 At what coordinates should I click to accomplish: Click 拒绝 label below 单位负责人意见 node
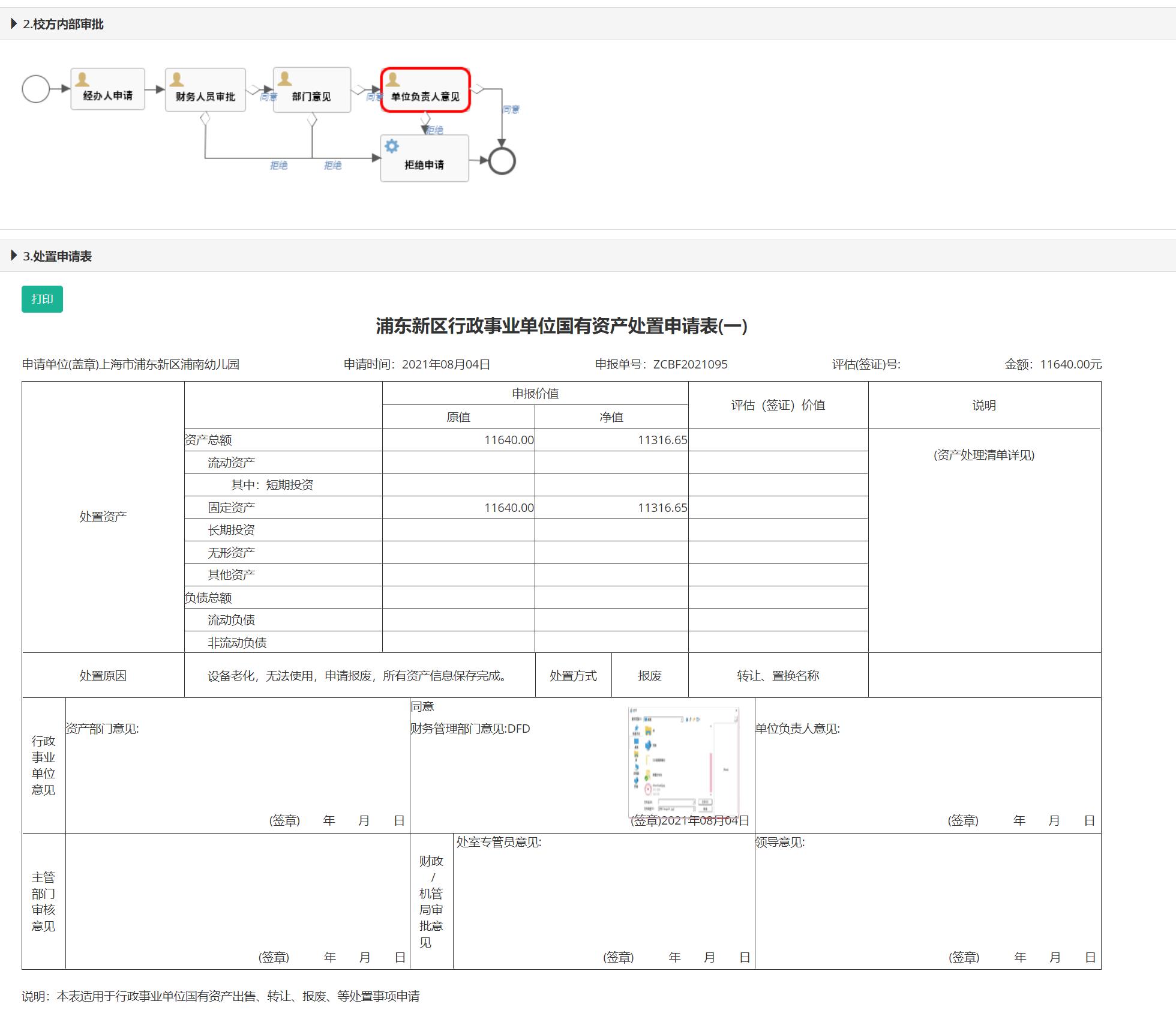pos(435,130)
